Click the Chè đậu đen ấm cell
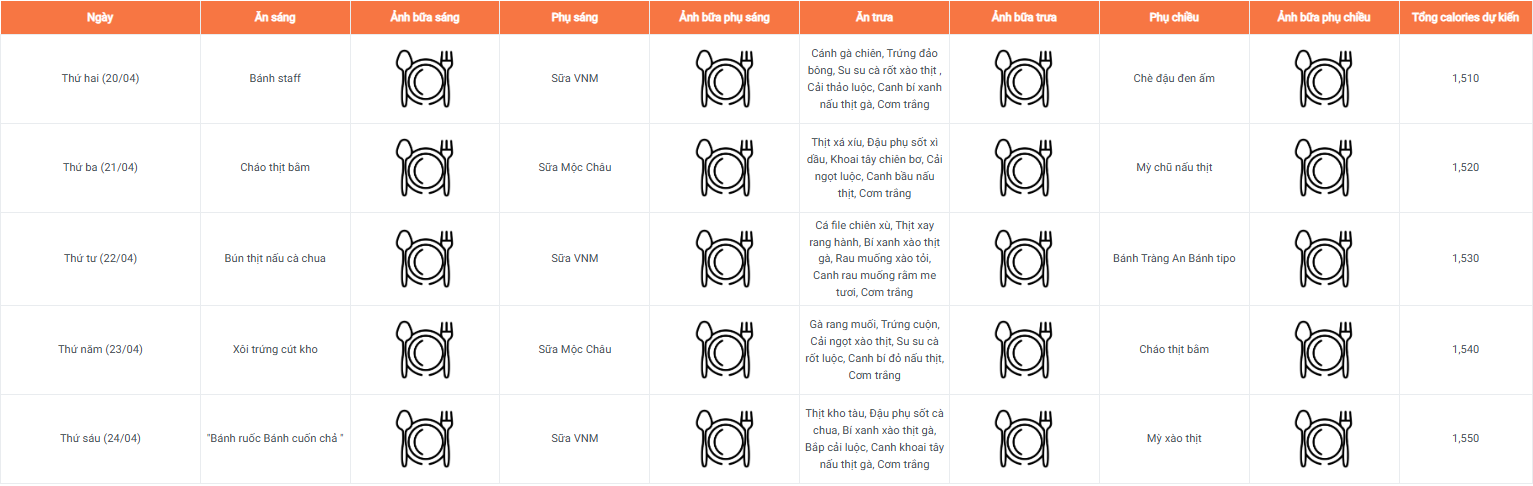1533x486 pixels. 1174,78
